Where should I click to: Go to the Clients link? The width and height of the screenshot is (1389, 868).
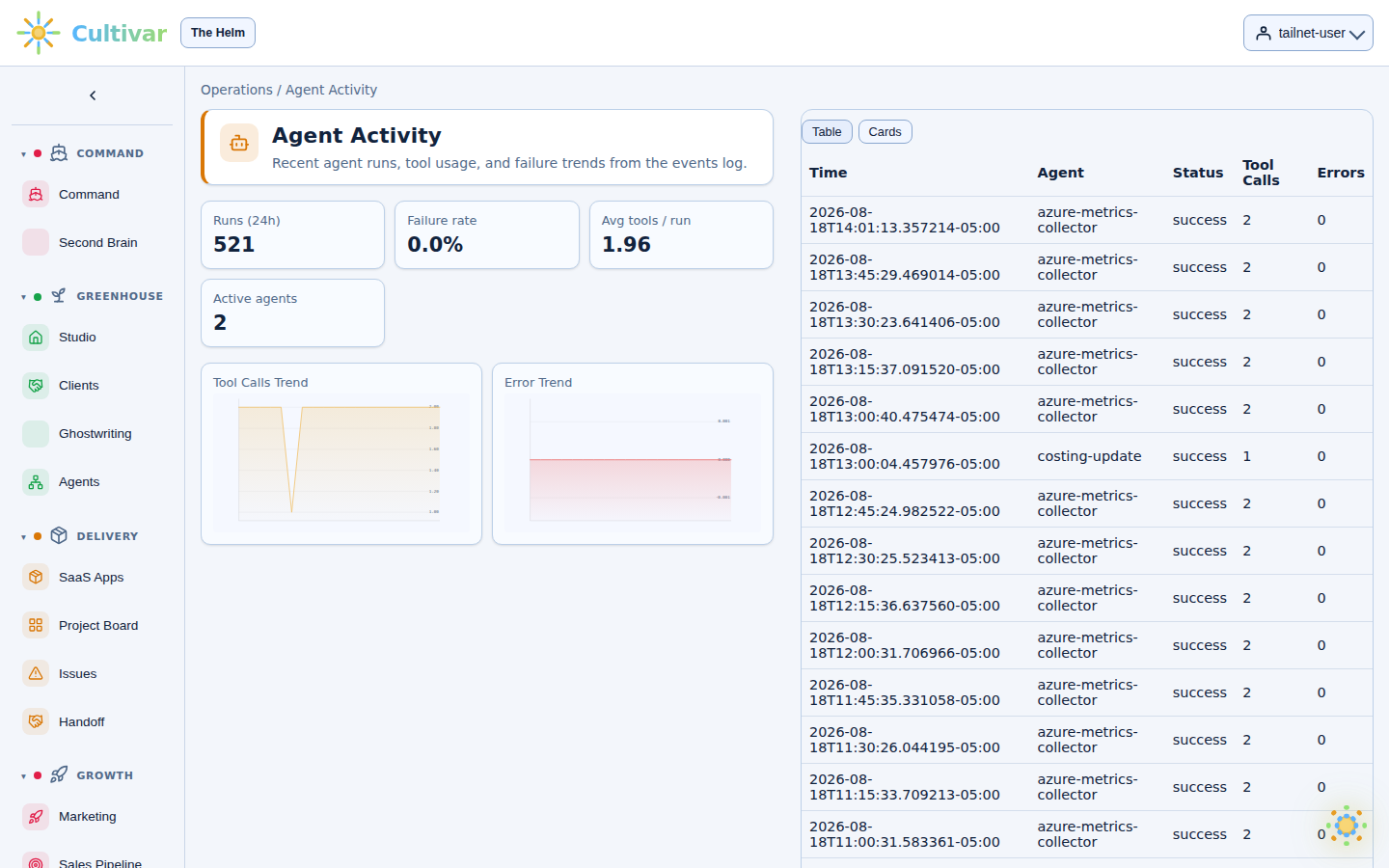(79, 385)
